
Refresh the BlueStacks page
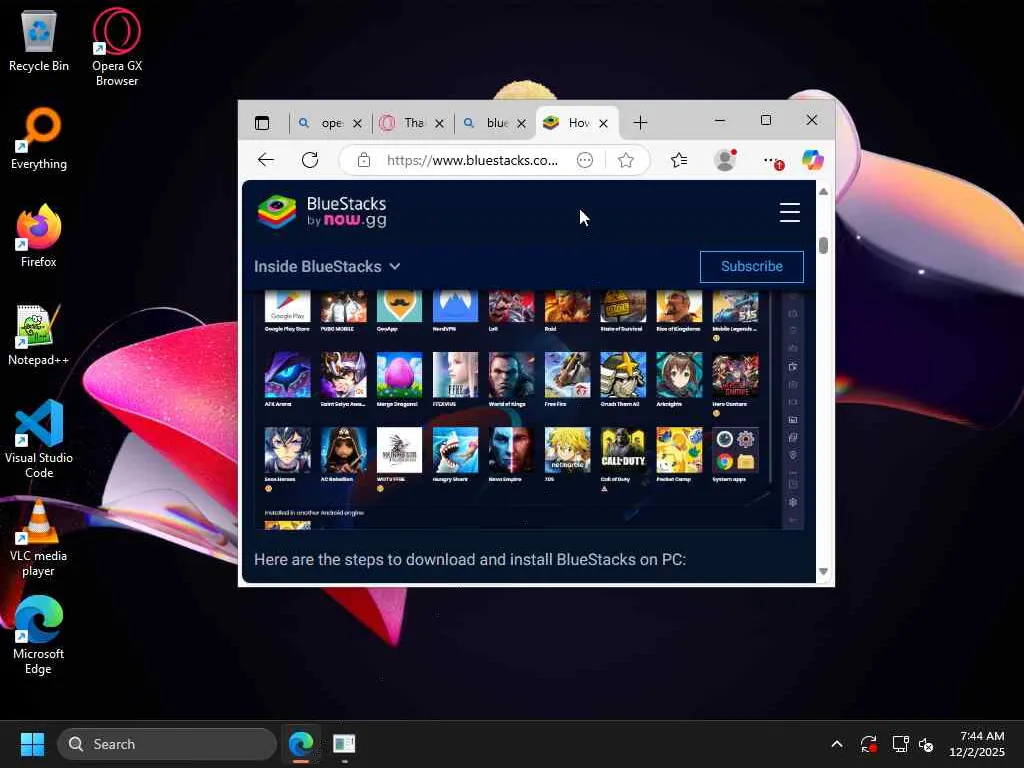310,160
